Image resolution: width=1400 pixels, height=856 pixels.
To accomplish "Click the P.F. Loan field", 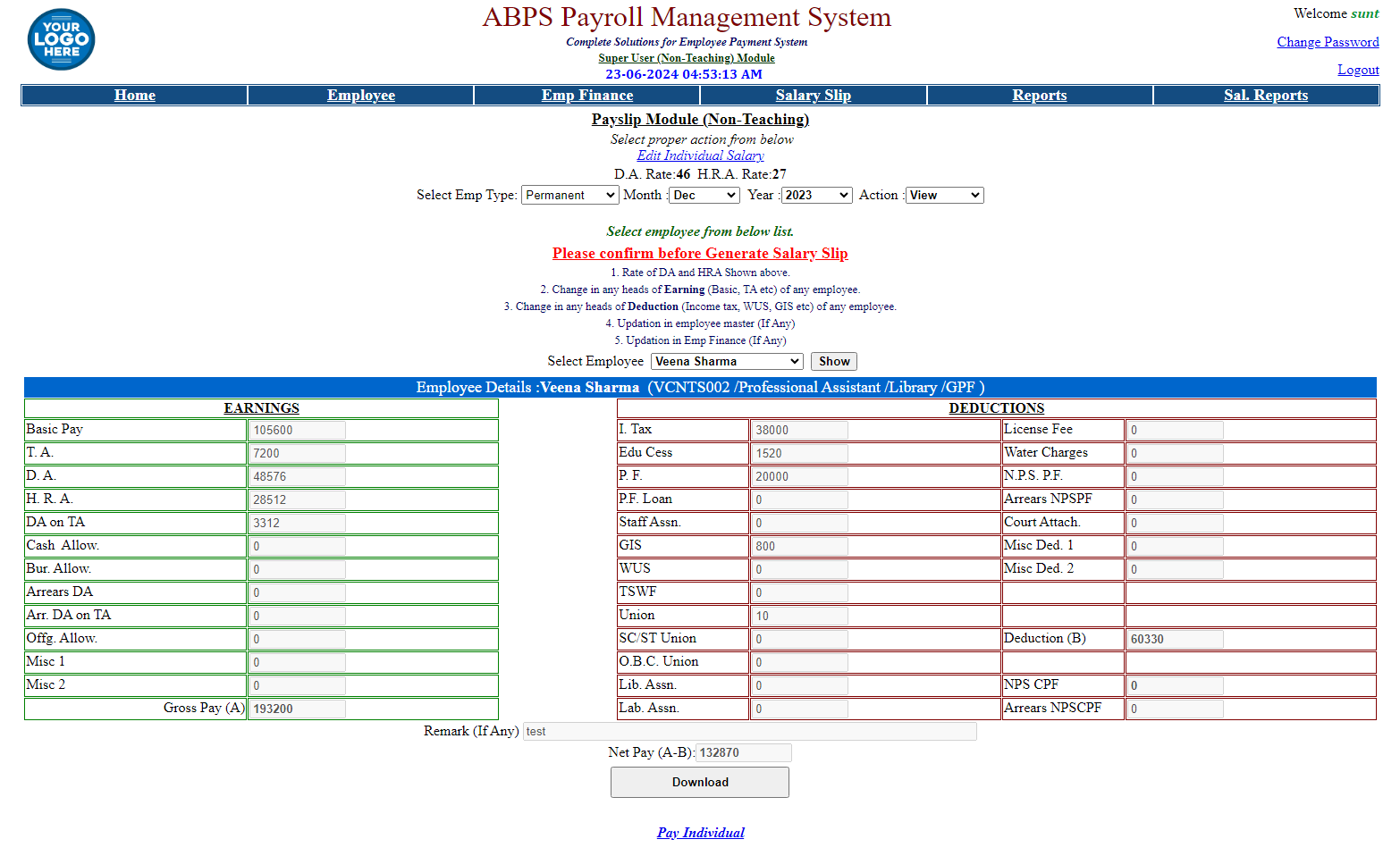I will point(799,499).
